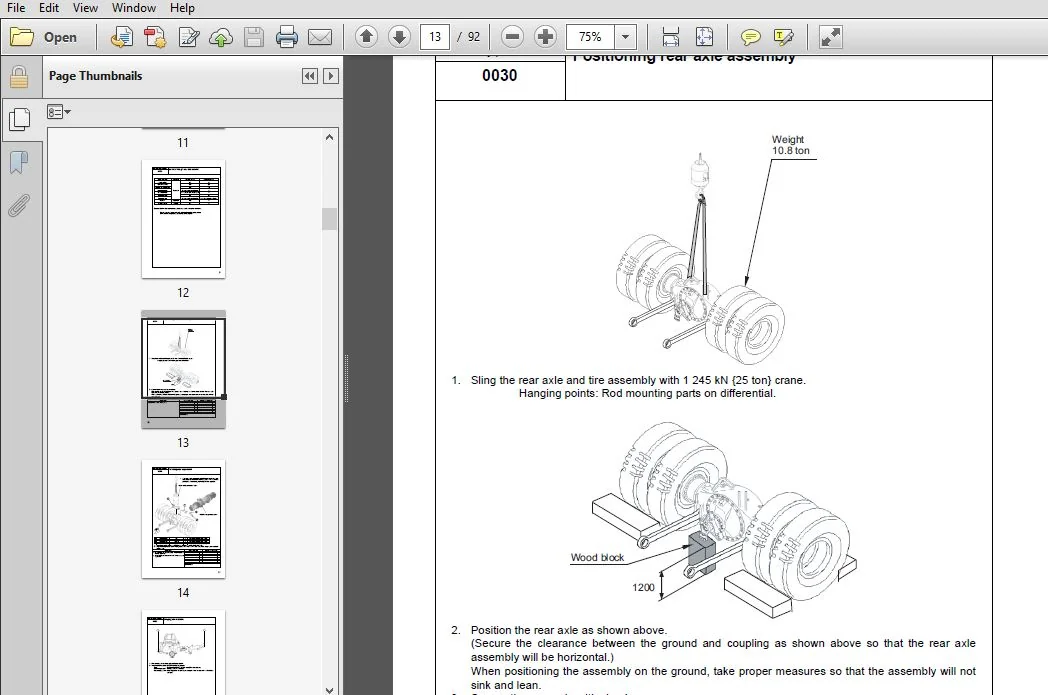Go to previous page with up arrow

366,37
